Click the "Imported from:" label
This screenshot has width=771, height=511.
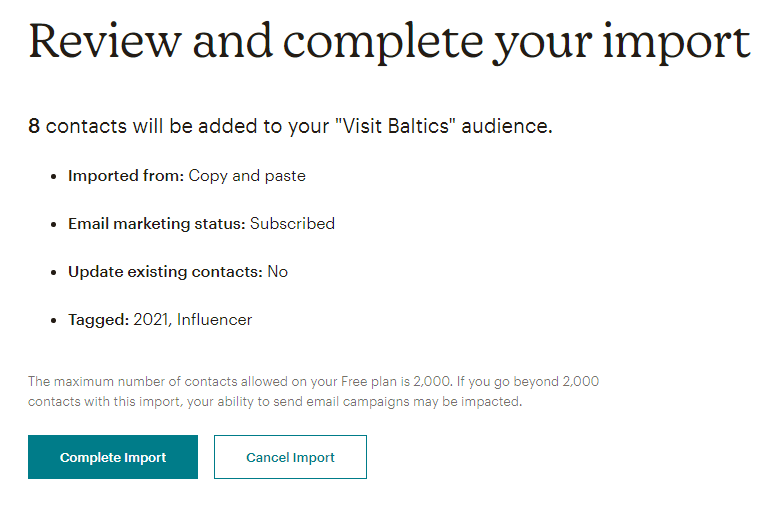pos(126,176)
